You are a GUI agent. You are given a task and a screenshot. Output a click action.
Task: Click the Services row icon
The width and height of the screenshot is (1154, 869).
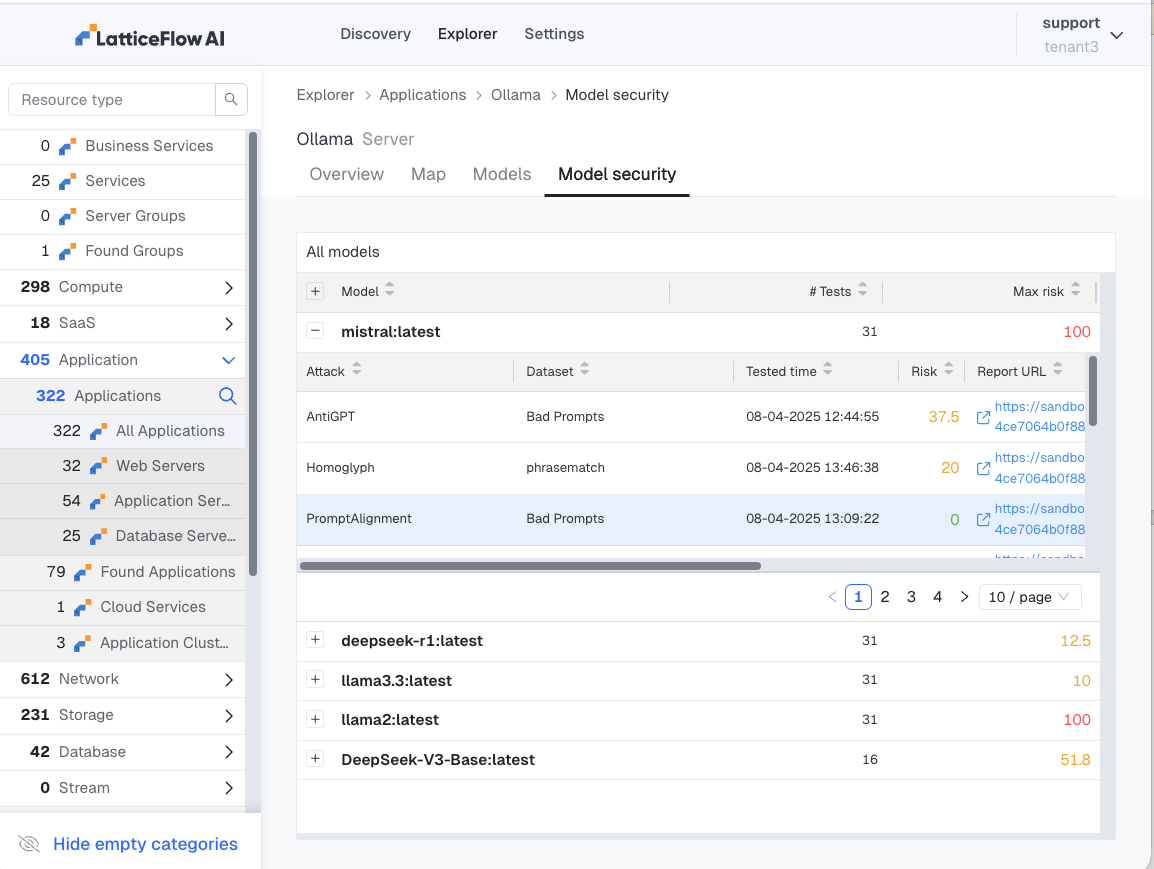67,181
